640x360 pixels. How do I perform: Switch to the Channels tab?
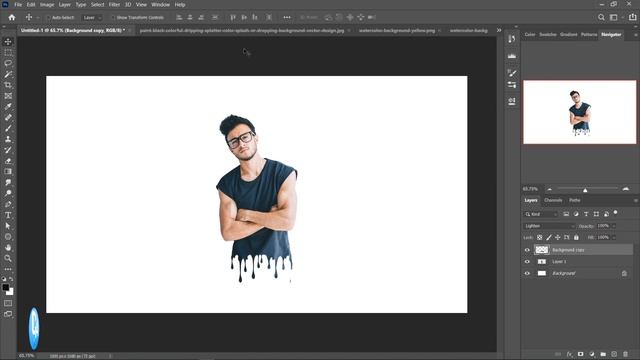(553, 200)
